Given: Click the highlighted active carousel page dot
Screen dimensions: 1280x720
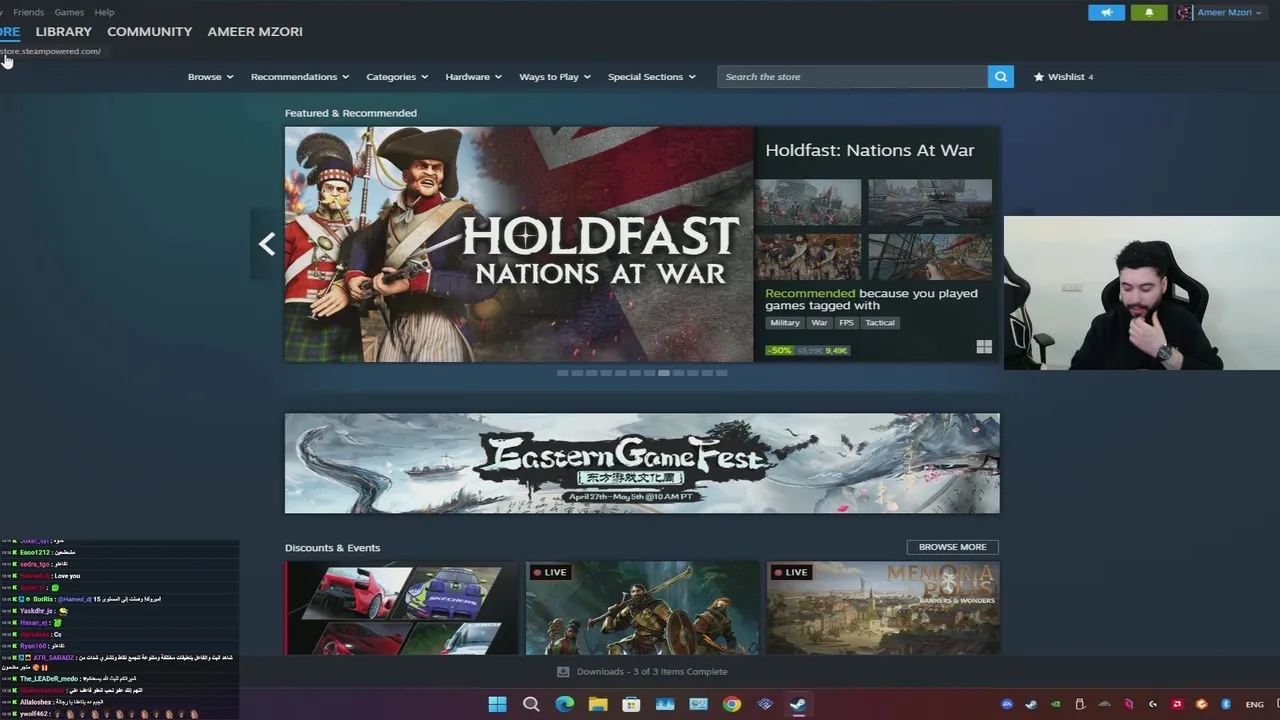Looking at the screenshot, I should (x=663, y=373).
